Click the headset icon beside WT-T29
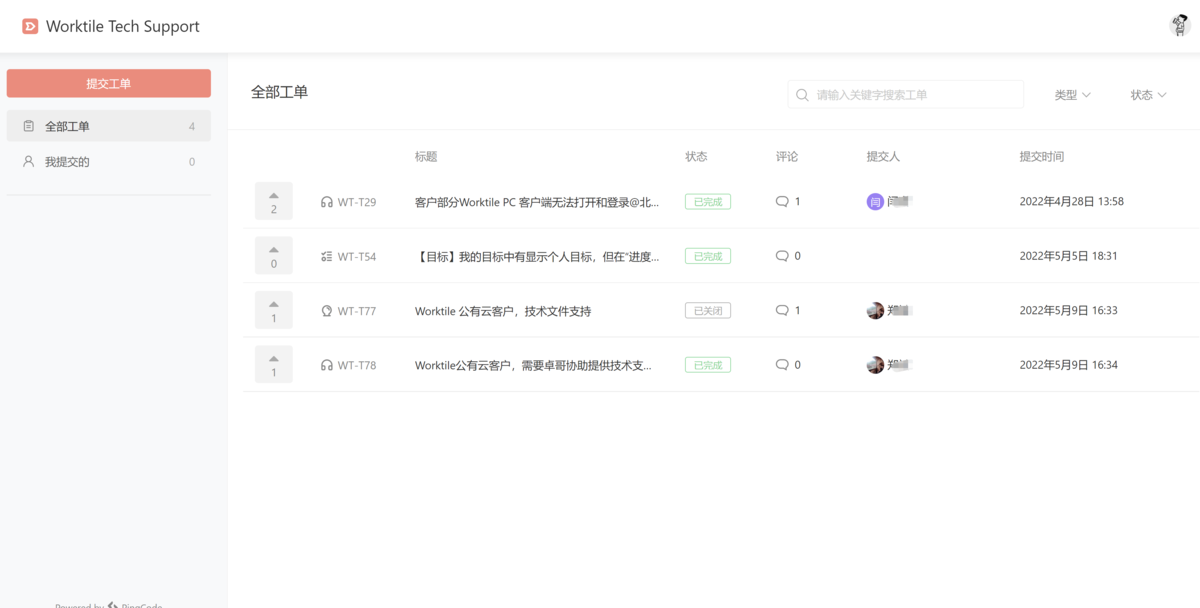 (x=327, y=202)
